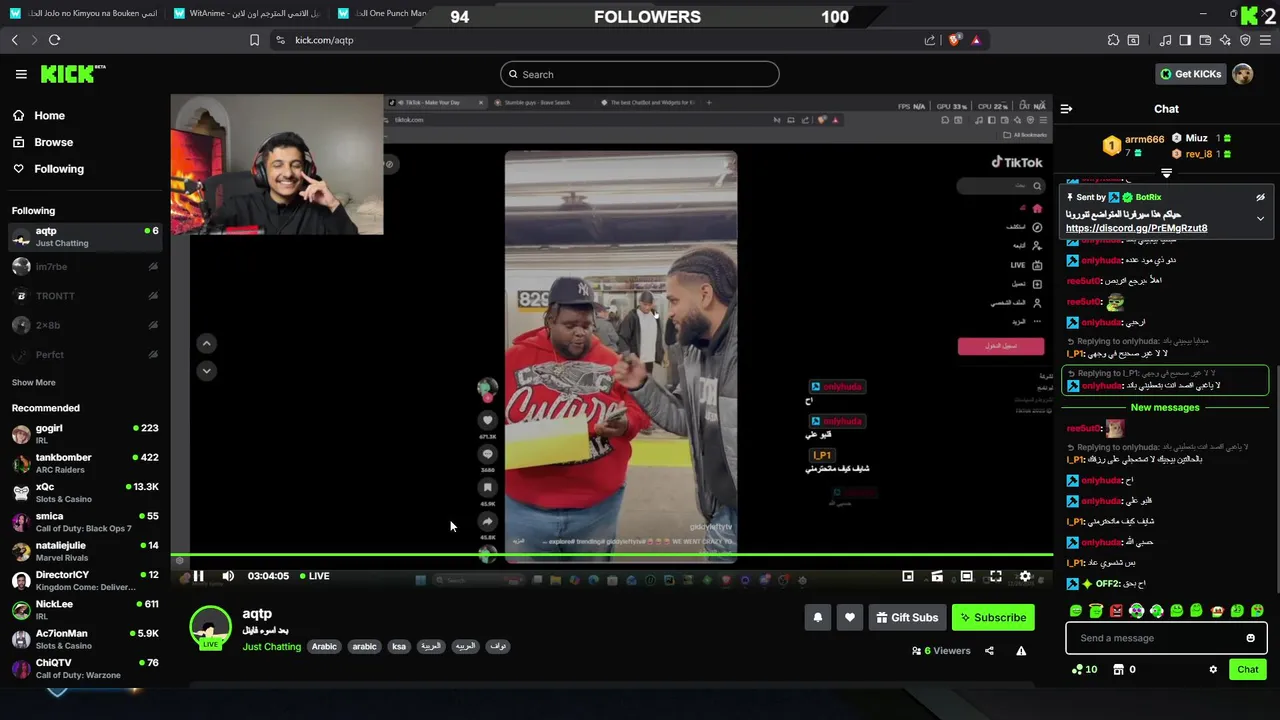
Task: Insert the angry red emote
Action: click(x=1116, y=611)
